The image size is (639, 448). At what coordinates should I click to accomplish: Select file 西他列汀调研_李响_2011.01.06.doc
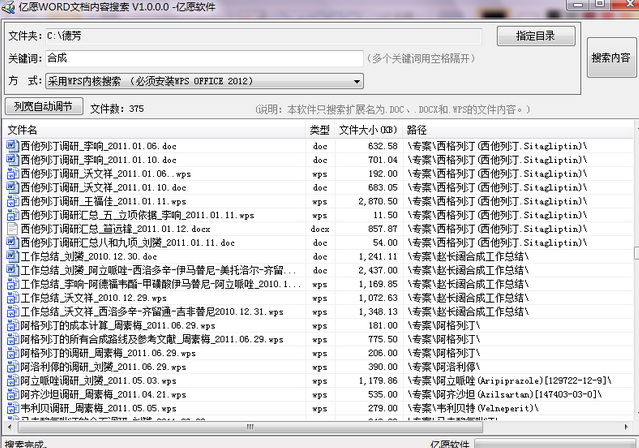click(x=99, y=146)
